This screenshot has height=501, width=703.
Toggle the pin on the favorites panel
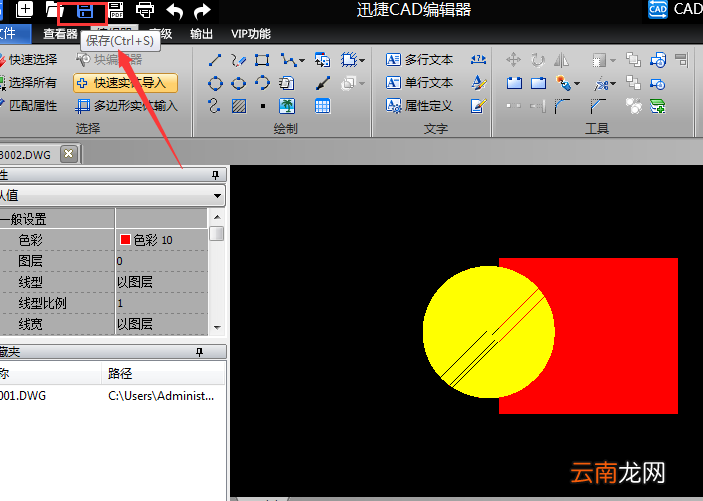[200, 352]
